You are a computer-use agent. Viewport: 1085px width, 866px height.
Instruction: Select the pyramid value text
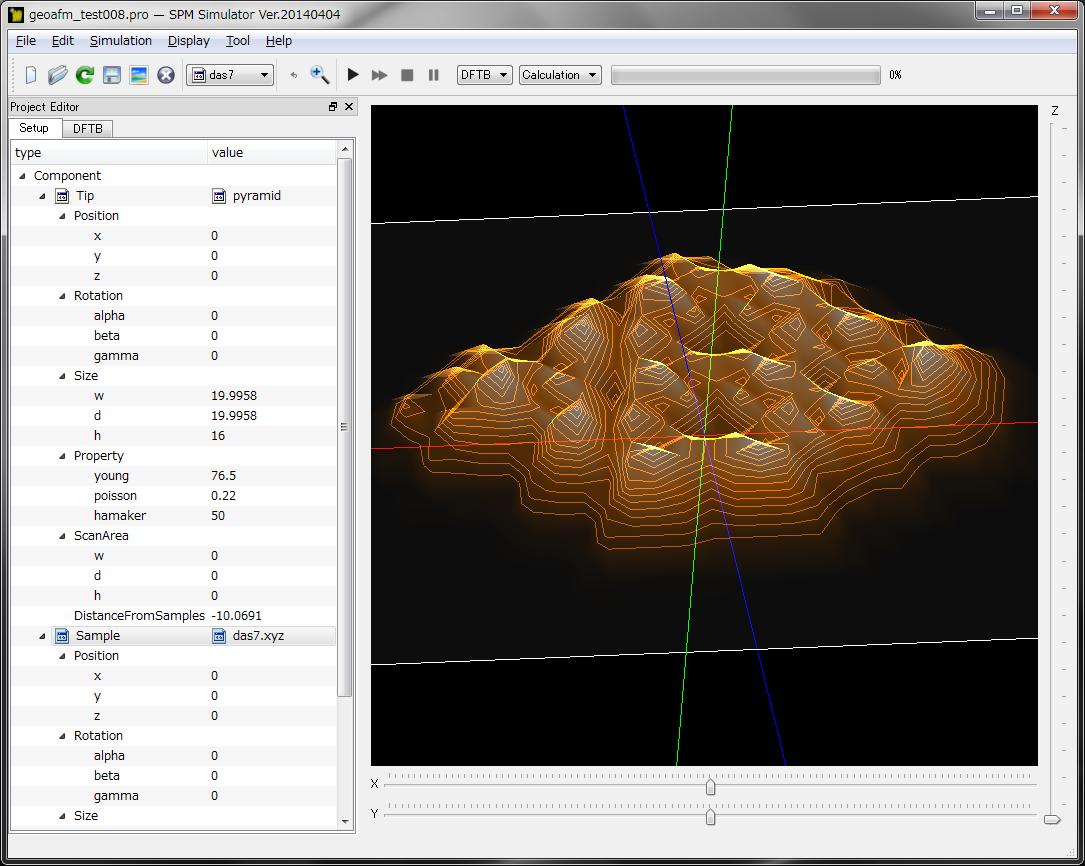(x=257, y=196)
